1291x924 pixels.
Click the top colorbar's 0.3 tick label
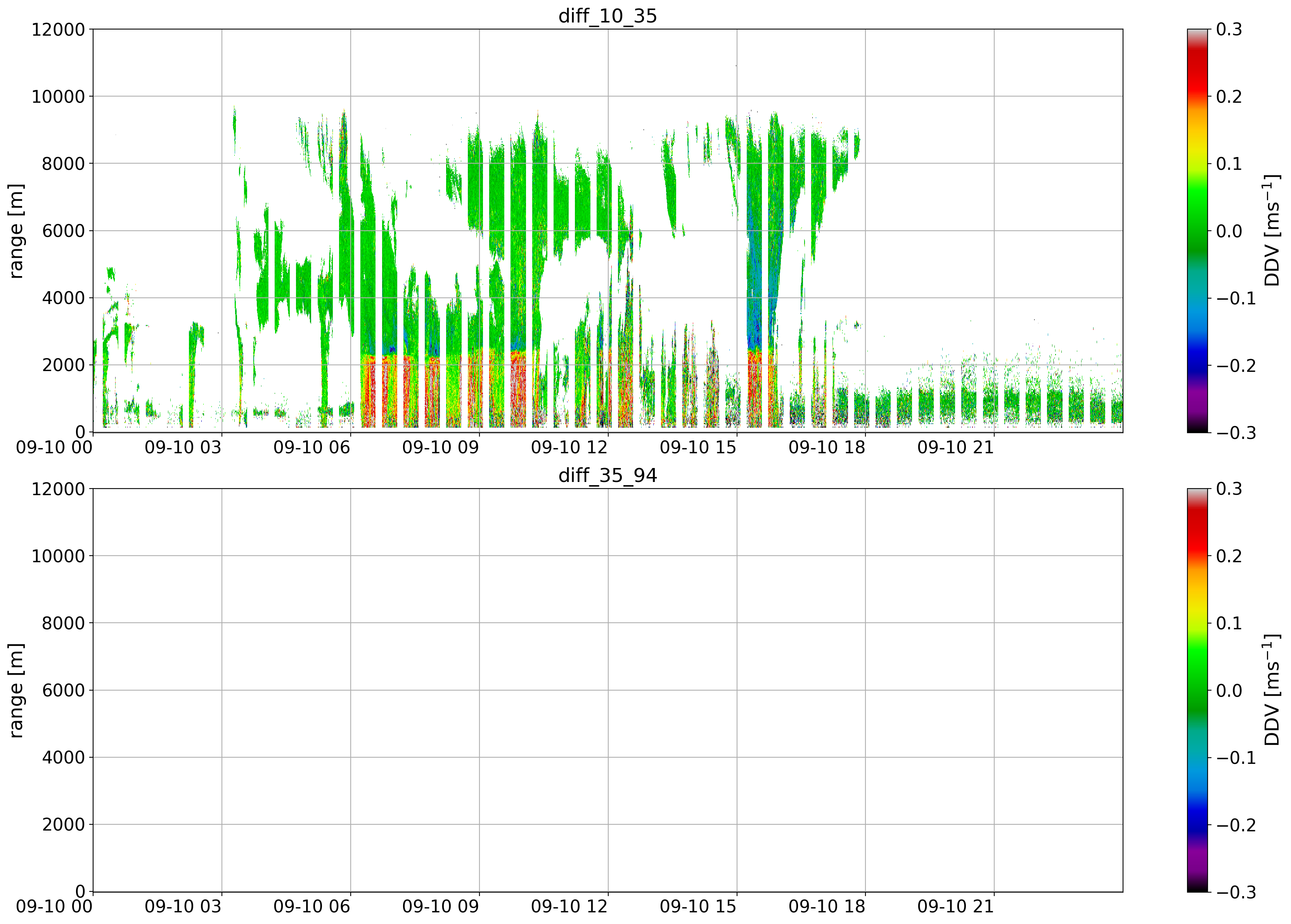1230,29
